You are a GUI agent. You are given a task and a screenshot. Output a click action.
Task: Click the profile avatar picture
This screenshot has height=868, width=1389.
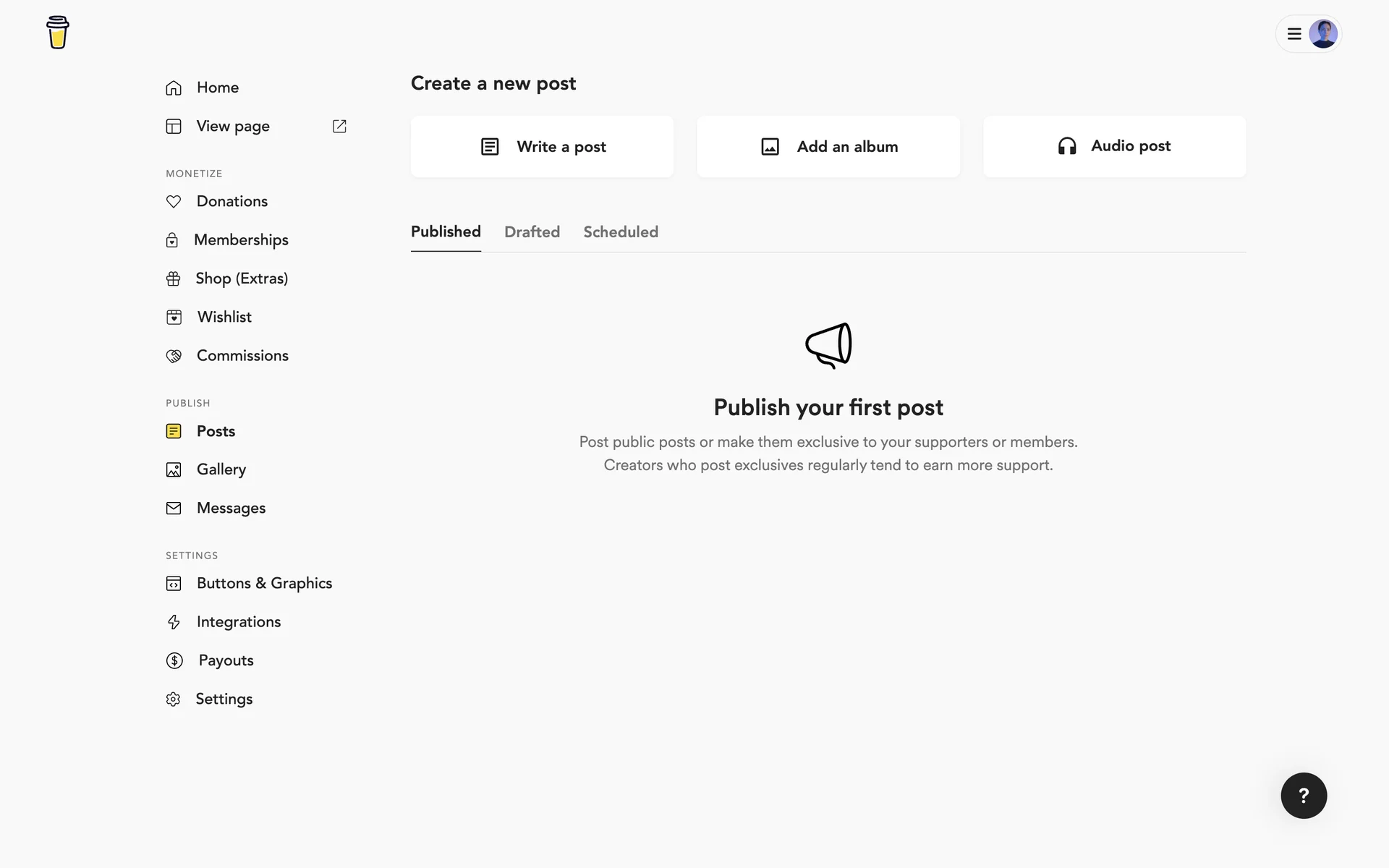click(1323, 34)
